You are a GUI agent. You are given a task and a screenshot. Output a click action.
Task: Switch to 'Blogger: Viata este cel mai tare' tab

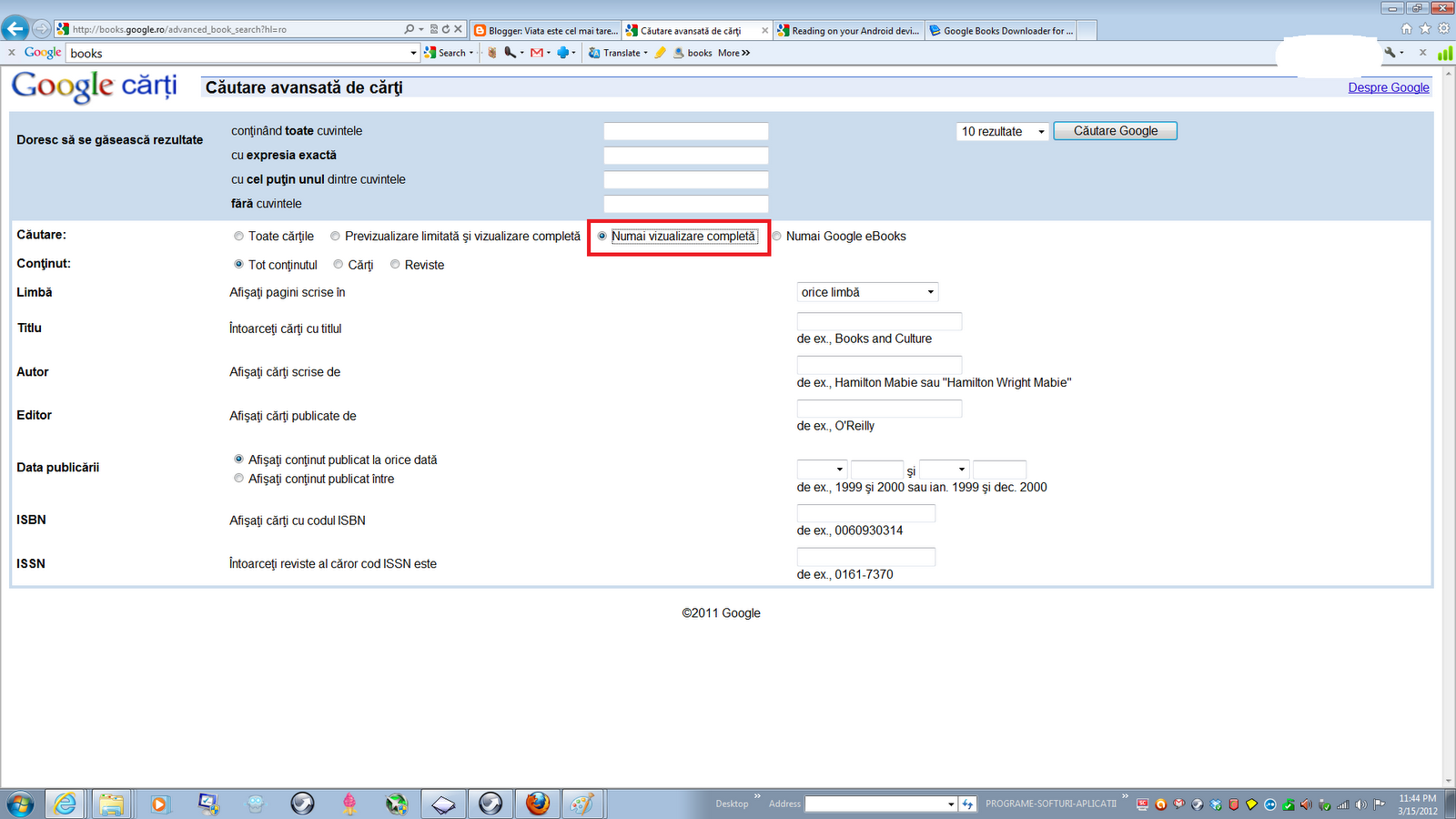[545, 30]
